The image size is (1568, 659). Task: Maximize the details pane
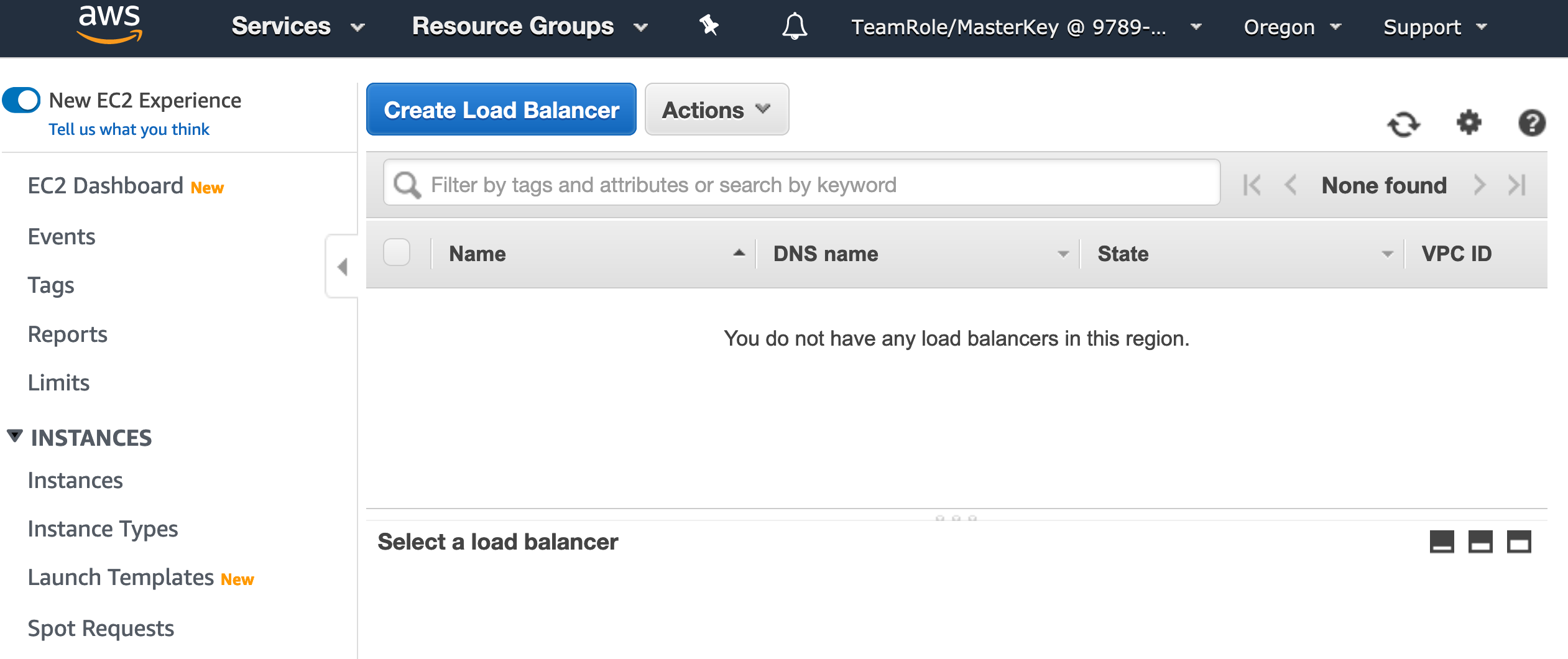(1519, 541)
